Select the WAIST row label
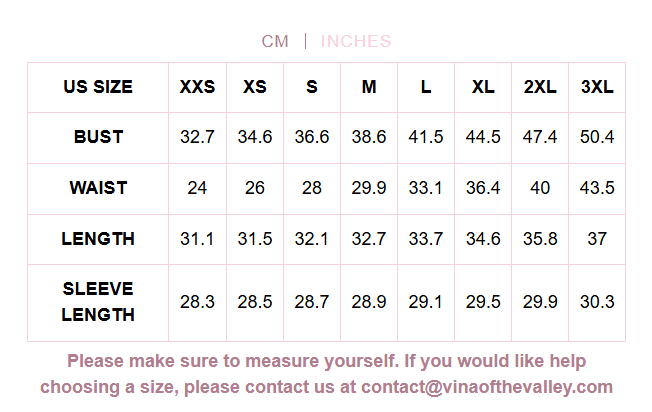The width and height of the screenshot is (652, 412). pos(98,188)
